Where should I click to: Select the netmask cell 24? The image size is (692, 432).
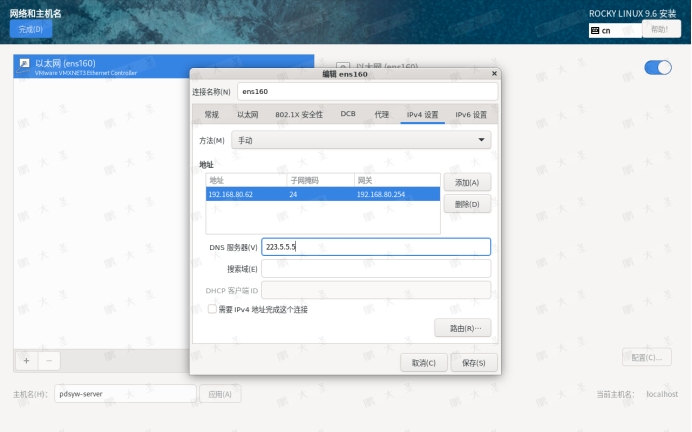pos(320,194)
